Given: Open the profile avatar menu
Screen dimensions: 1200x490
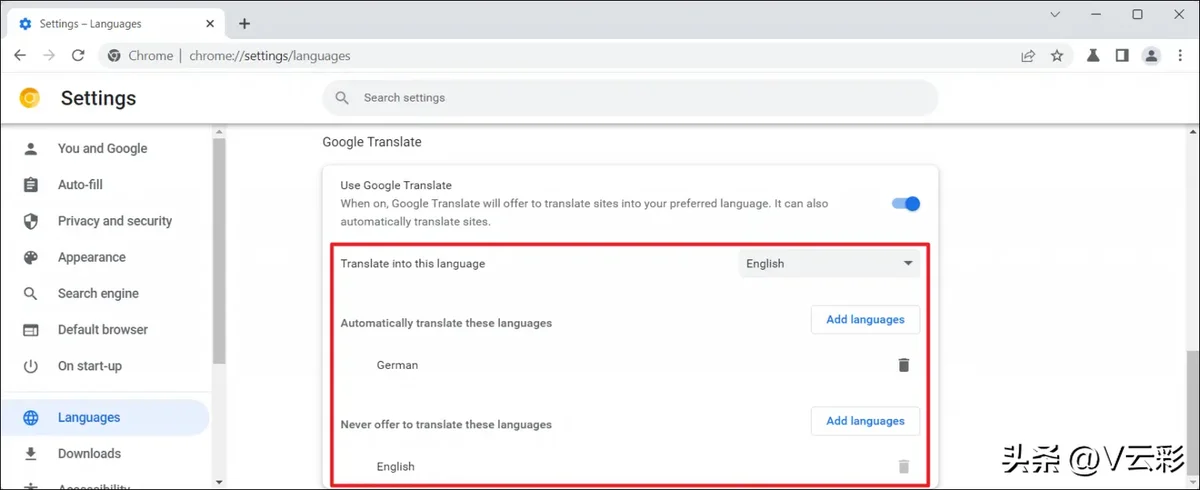Looking at the screenshot, I should coord(1152,56).
